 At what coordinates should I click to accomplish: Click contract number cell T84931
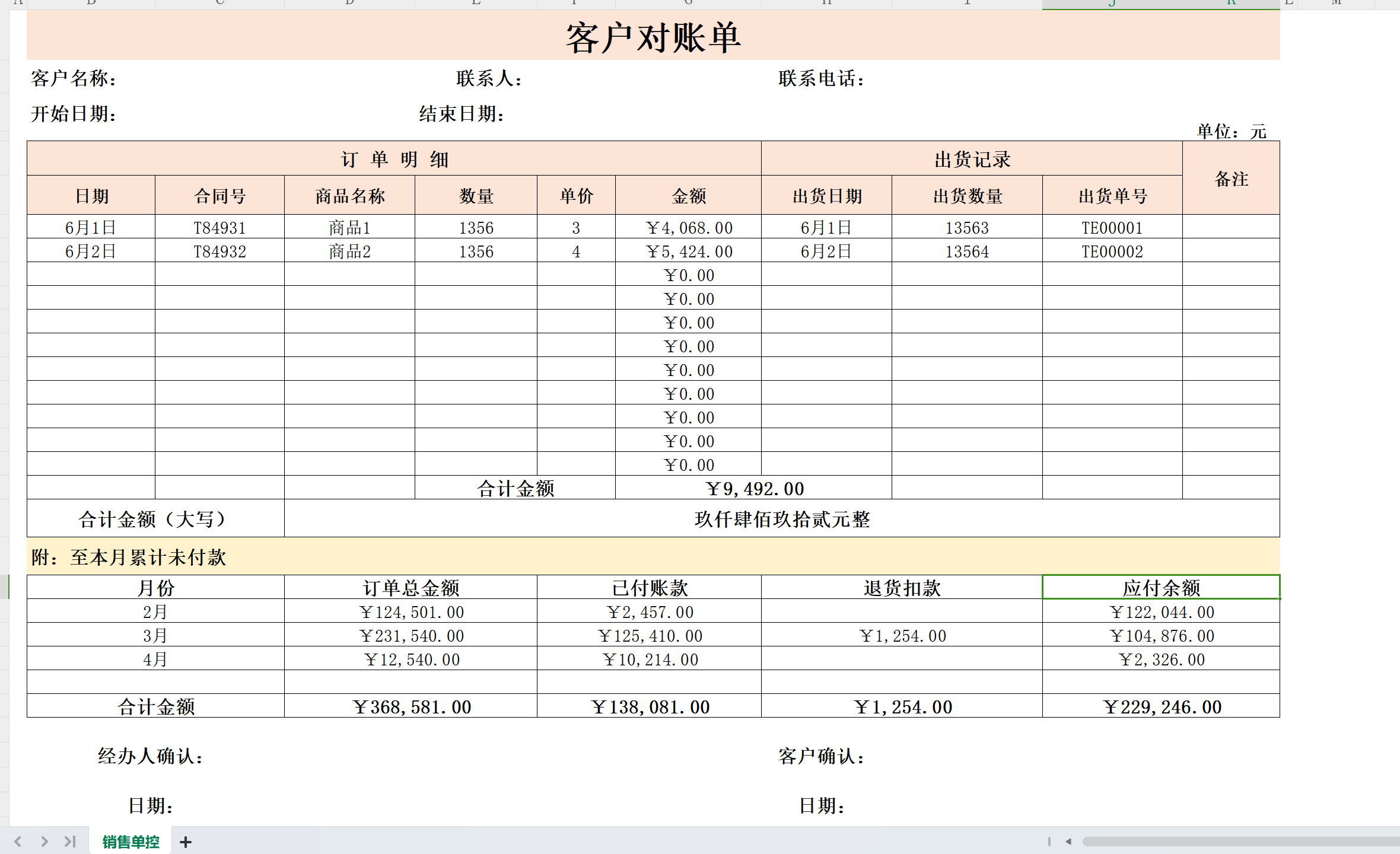tap(219, 228)
